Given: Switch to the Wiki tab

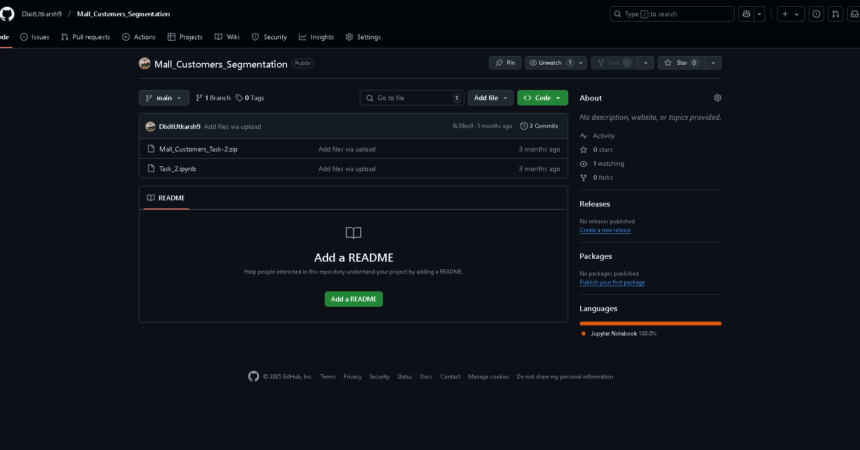Looking at the screenshot, I should (x=227, y=37).
